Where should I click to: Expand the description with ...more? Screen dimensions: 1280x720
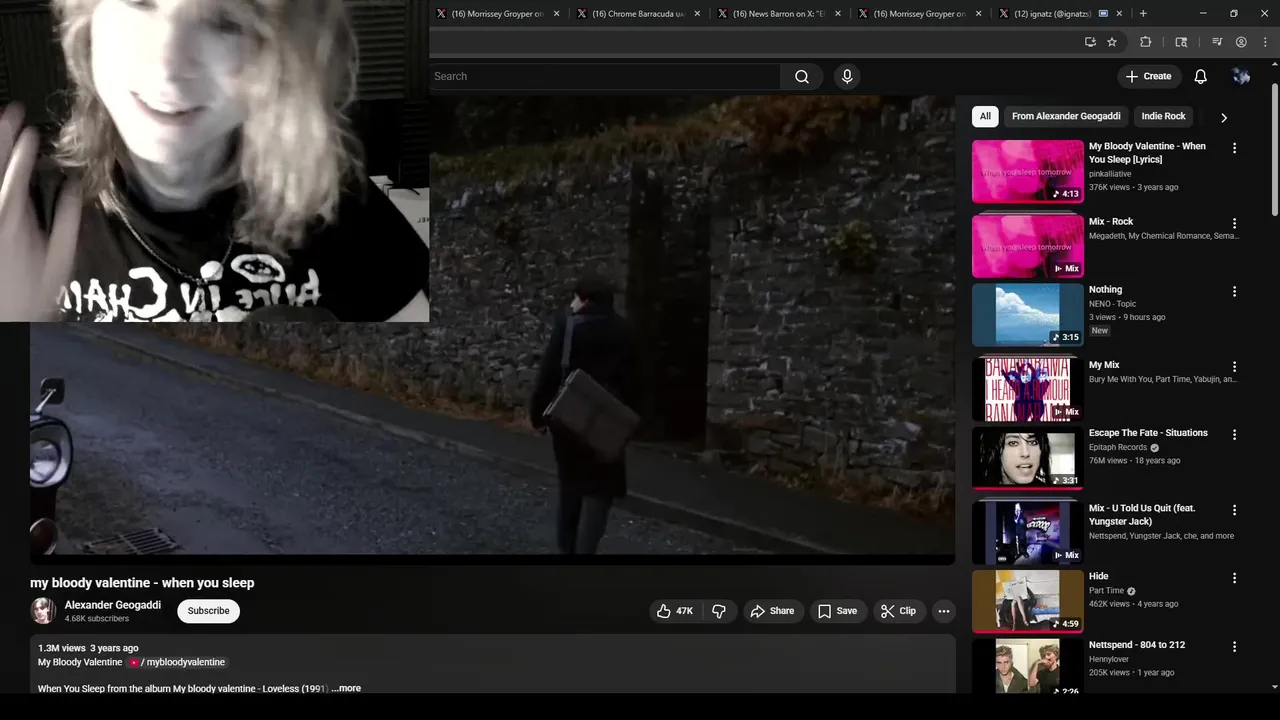tap(346, 688)
